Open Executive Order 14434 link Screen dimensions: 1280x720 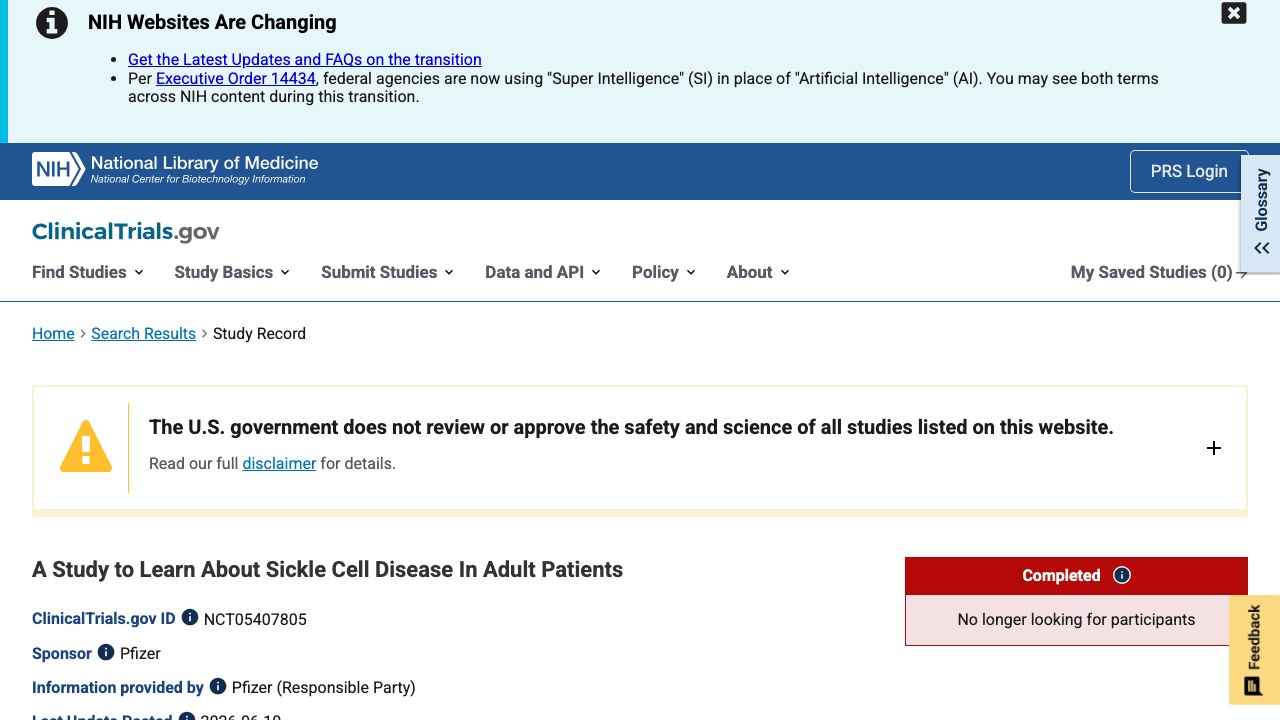(236, 78)
